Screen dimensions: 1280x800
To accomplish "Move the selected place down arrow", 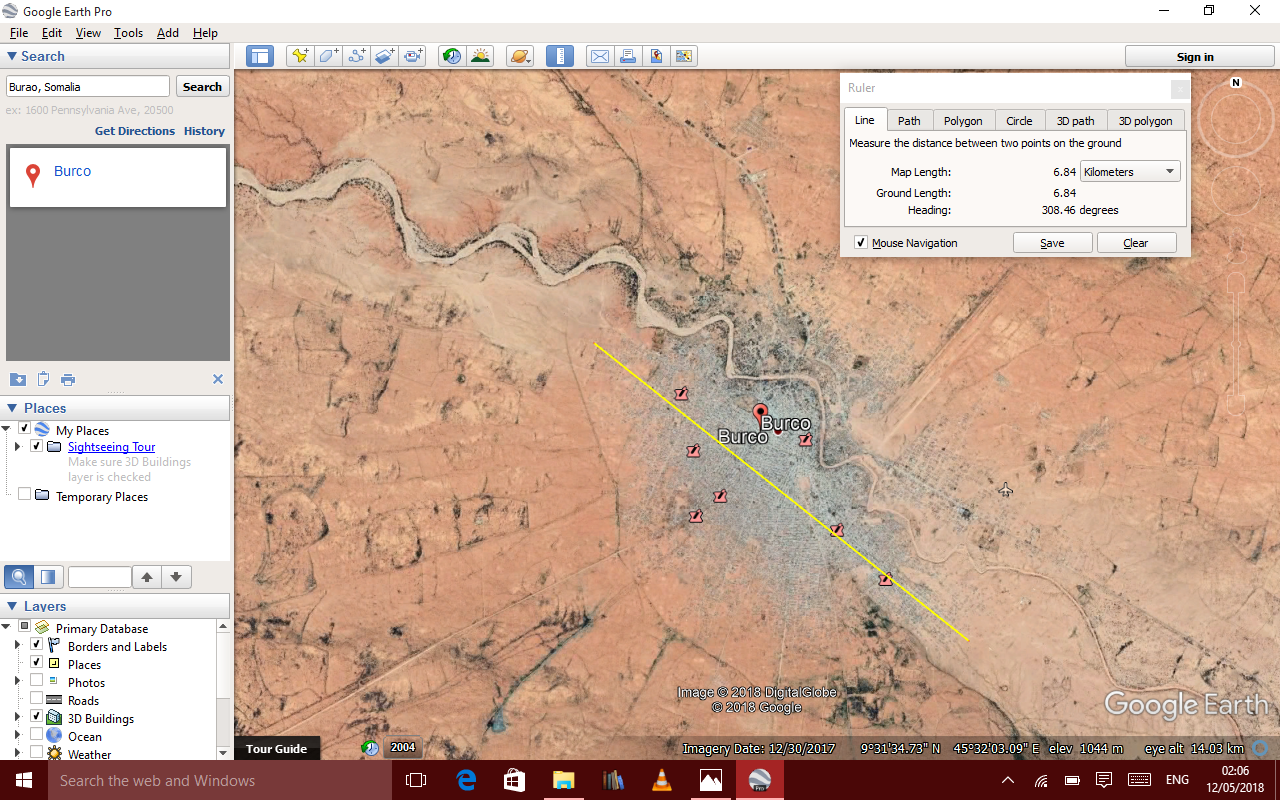I will [176, 577].
